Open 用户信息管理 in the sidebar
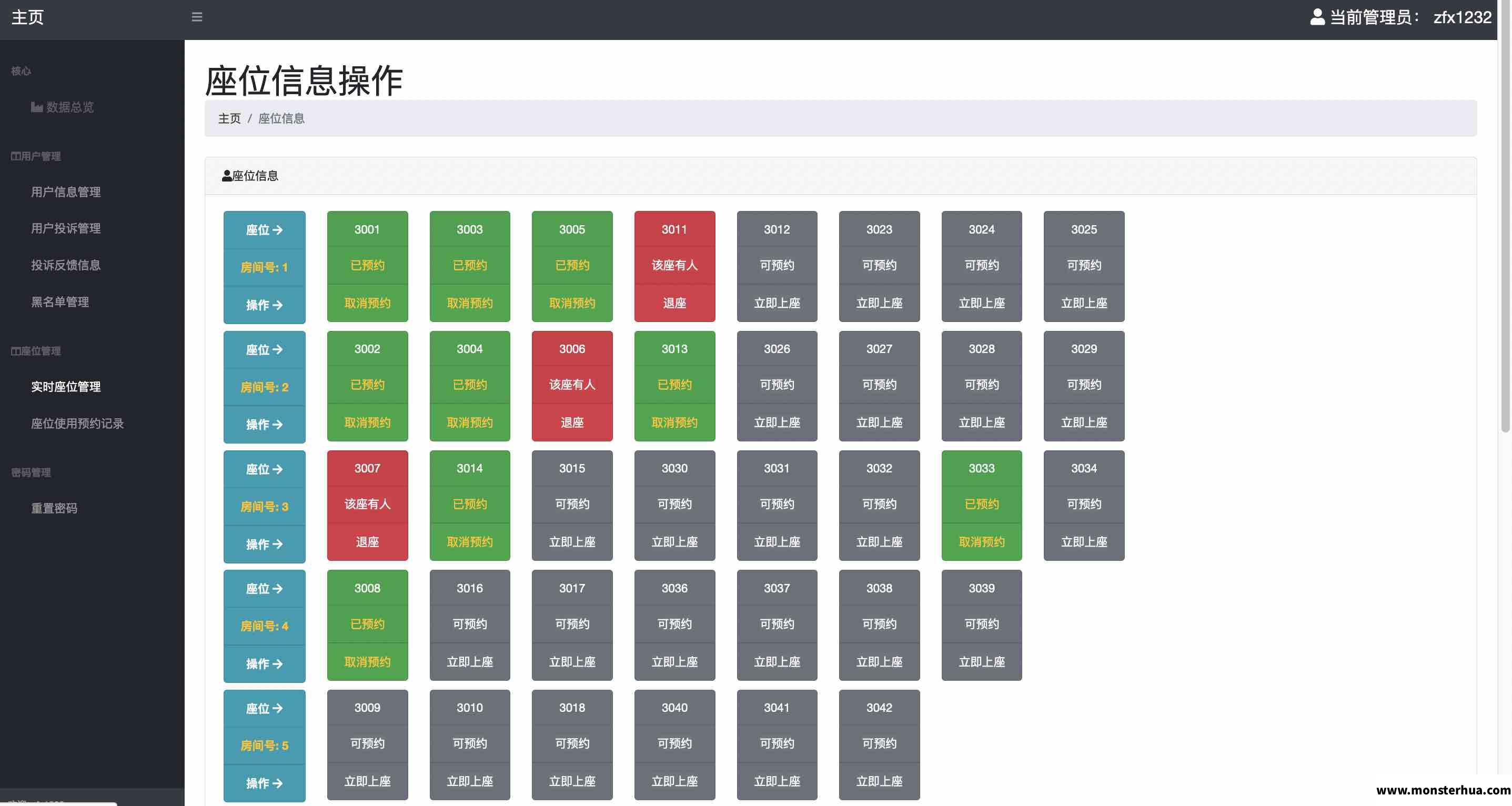Image resolution: width=1512 pixels, height=806 pixels. [x=66, y=192]
